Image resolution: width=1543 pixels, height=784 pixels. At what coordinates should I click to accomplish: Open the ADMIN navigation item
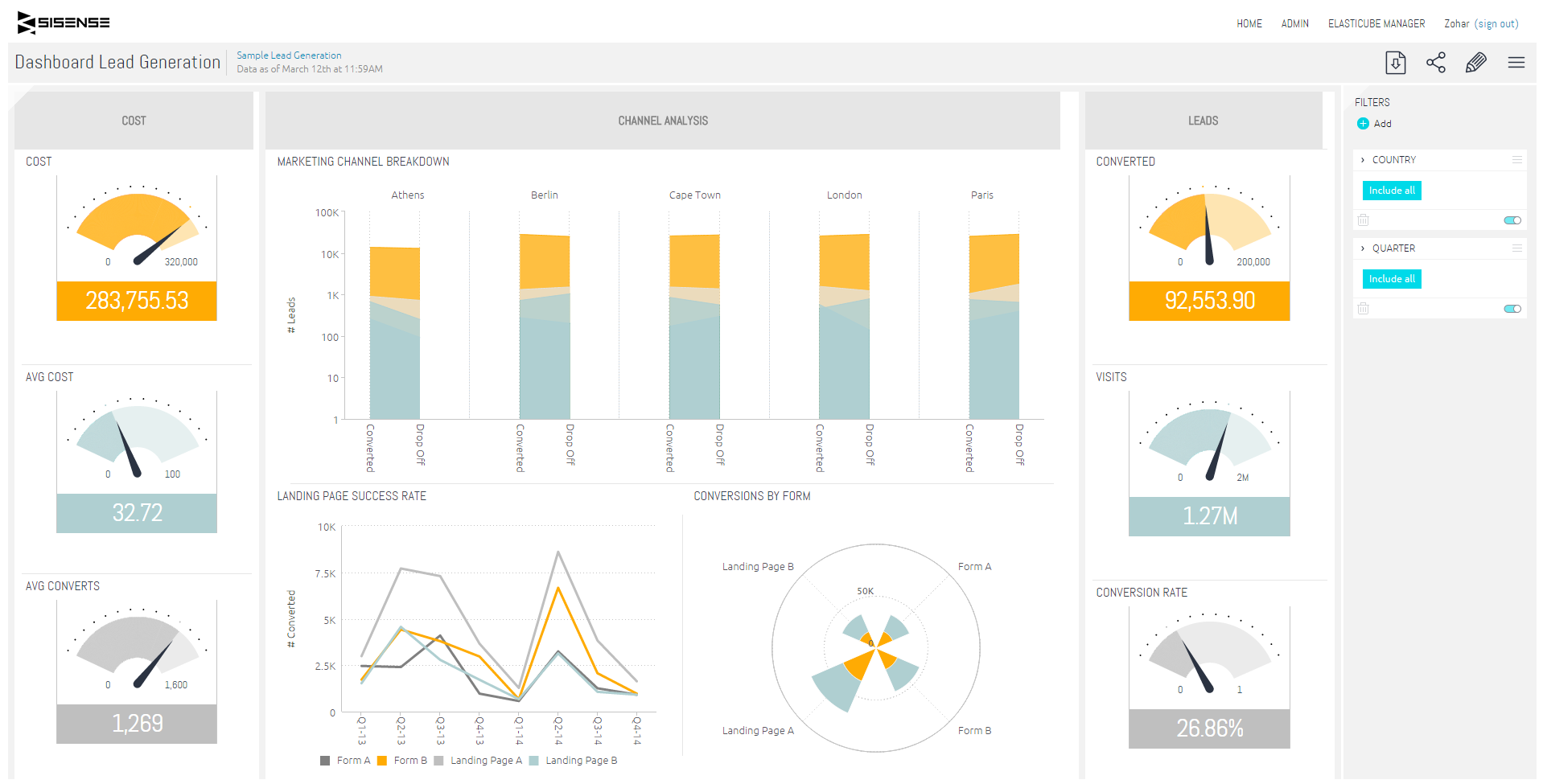(x=1295, y=24)
